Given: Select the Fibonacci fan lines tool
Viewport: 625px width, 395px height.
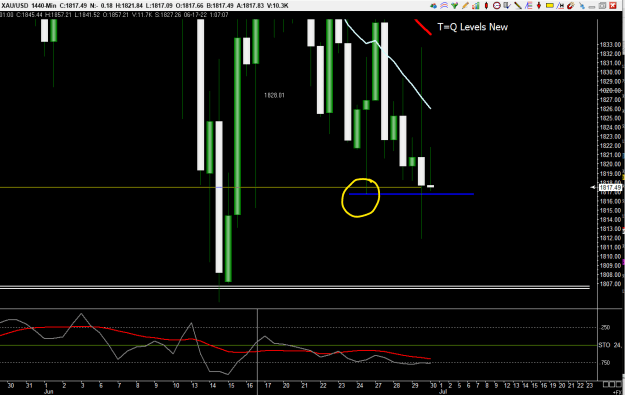Looking at the screenshot, I should [x=529, y=6].
